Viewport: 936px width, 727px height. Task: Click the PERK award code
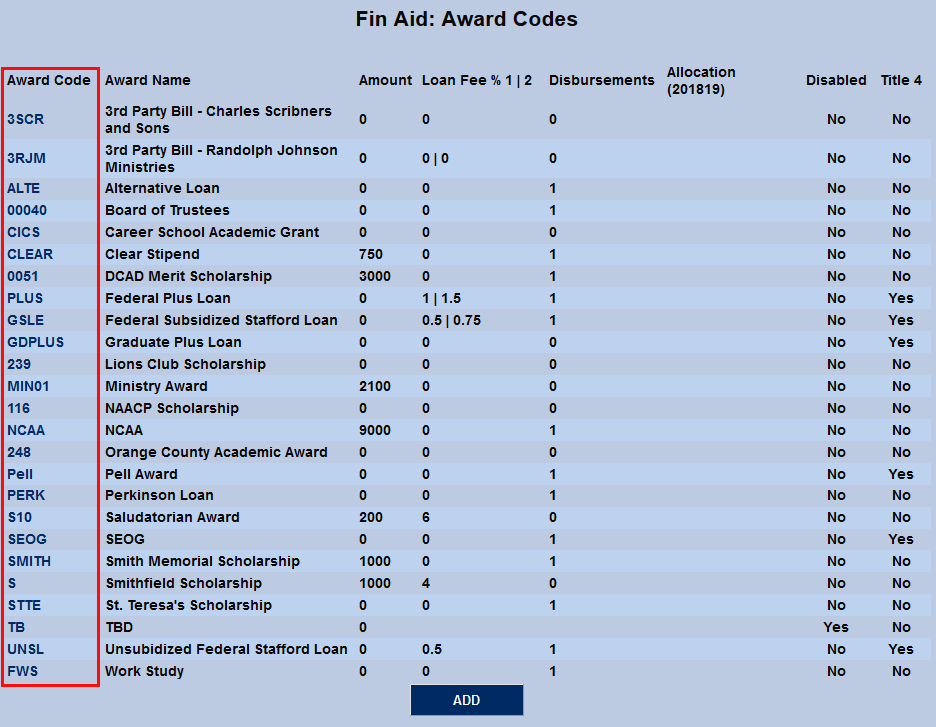click(26, 495)
